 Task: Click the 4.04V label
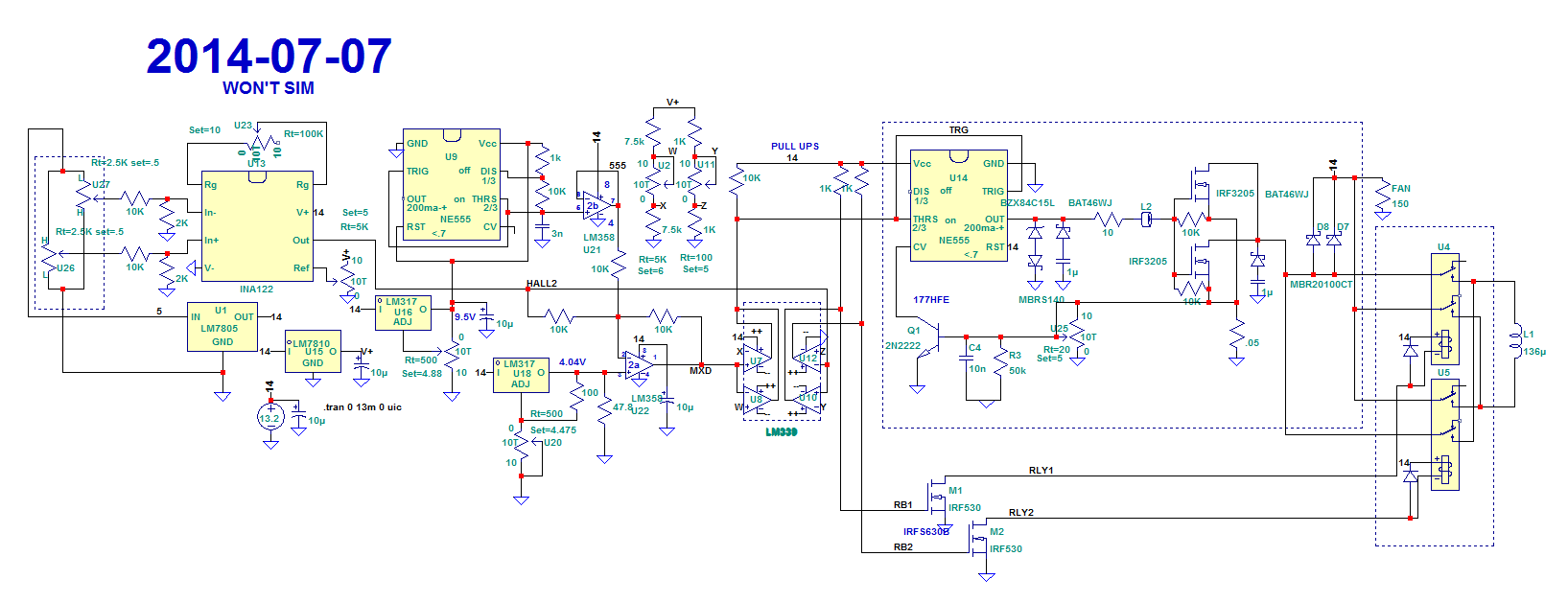[x=573, y=362]
